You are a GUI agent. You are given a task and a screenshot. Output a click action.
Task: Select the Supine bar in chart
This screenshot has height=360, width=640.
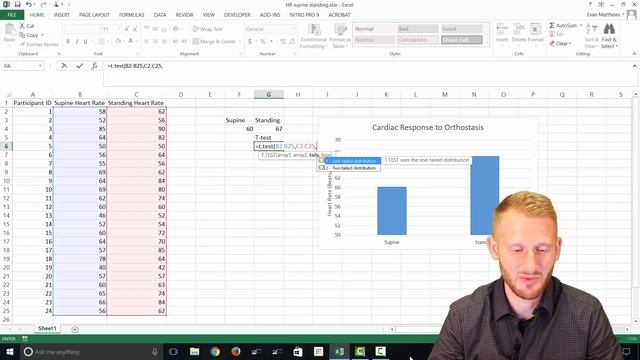click(392, 211)
